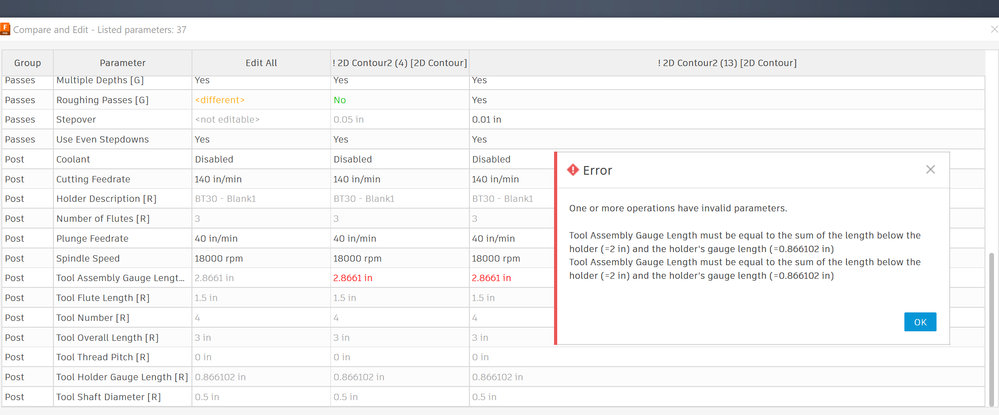Close the Error dialog with X
Screen dimensions: 999x415
tap(930, 170)
